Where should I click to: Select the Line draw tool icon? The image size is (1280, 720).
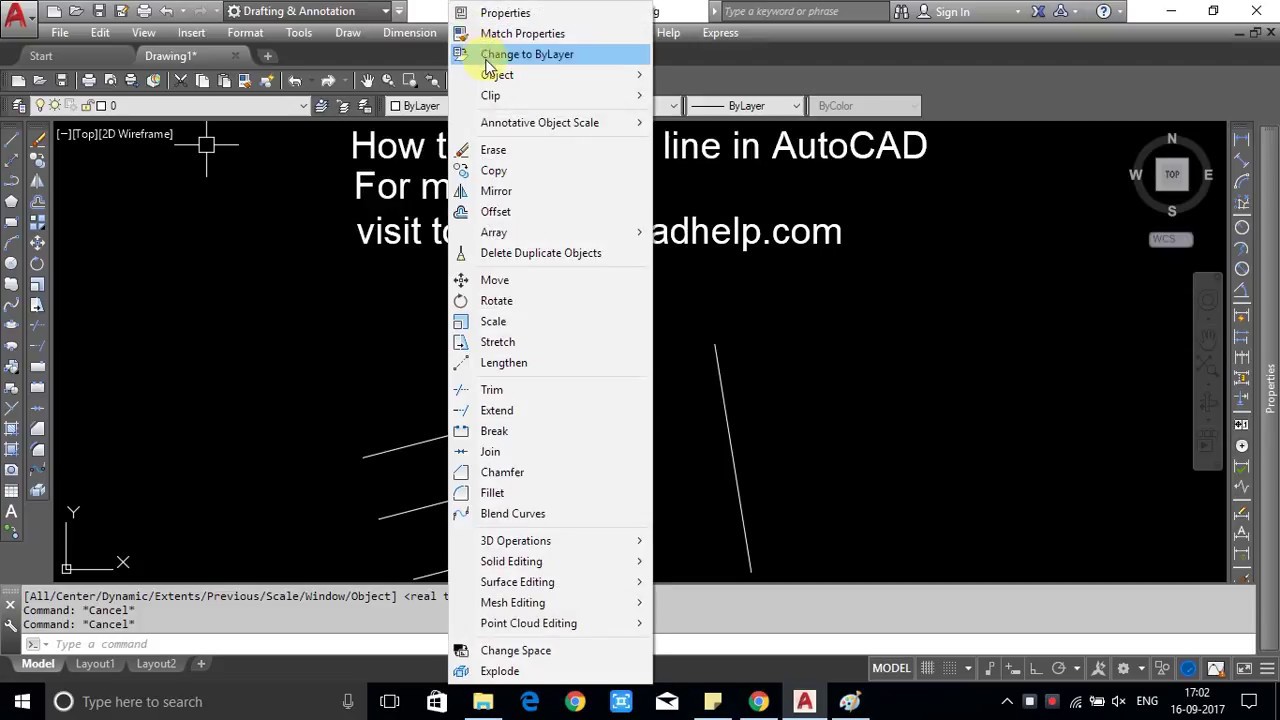pos(11,139)
